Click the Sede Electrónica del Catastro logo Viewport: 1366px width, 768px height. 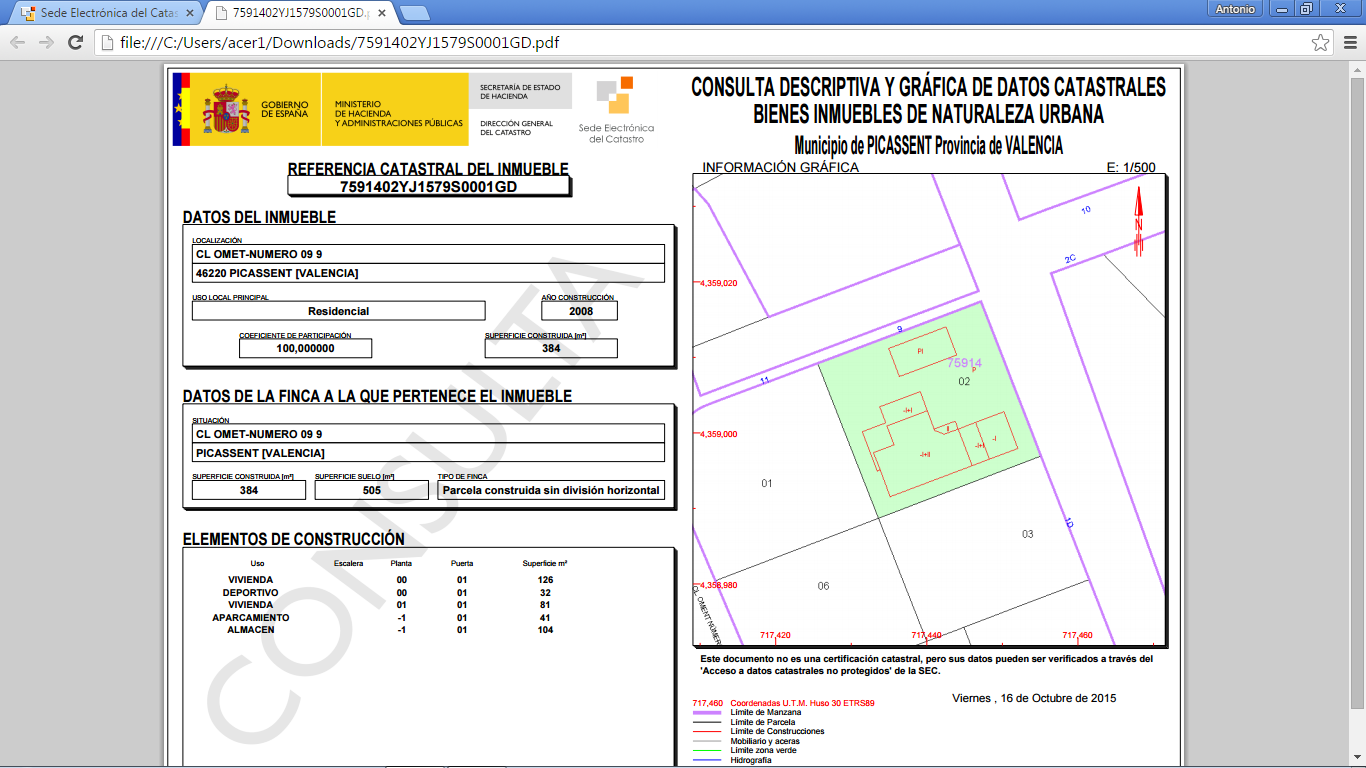click(x=616, y=110)
